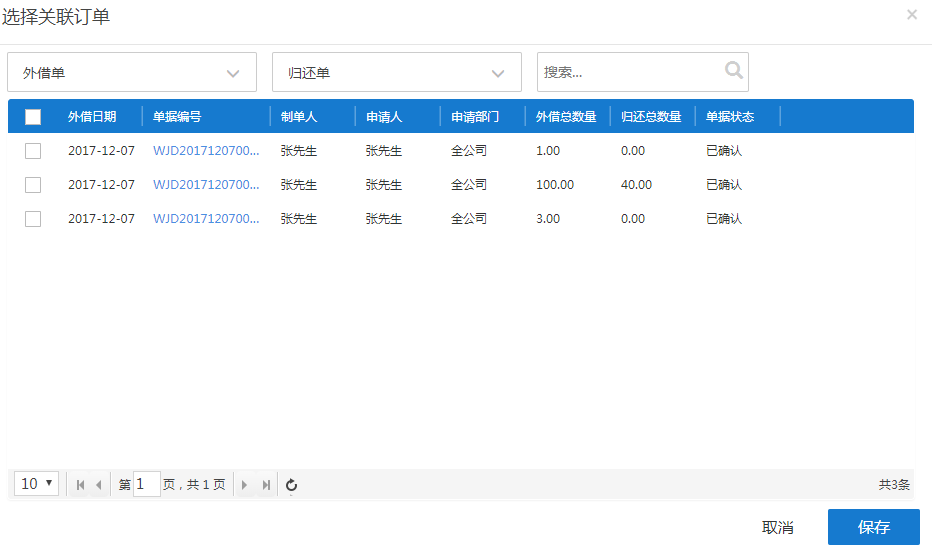Open the first WJD order number link
This screenshot has height=551, width=932.
click(x=206, y=151)
